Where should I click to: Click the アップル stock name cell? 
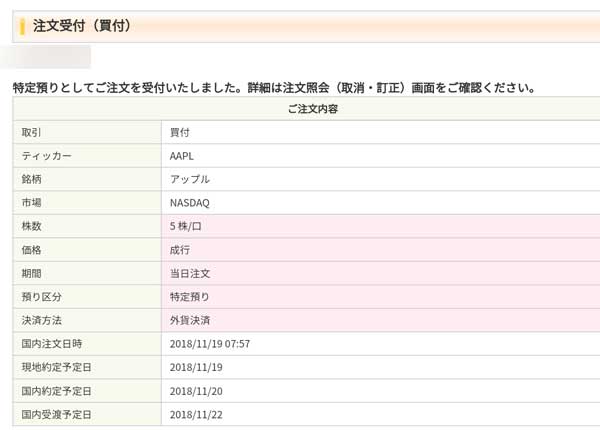190,179
